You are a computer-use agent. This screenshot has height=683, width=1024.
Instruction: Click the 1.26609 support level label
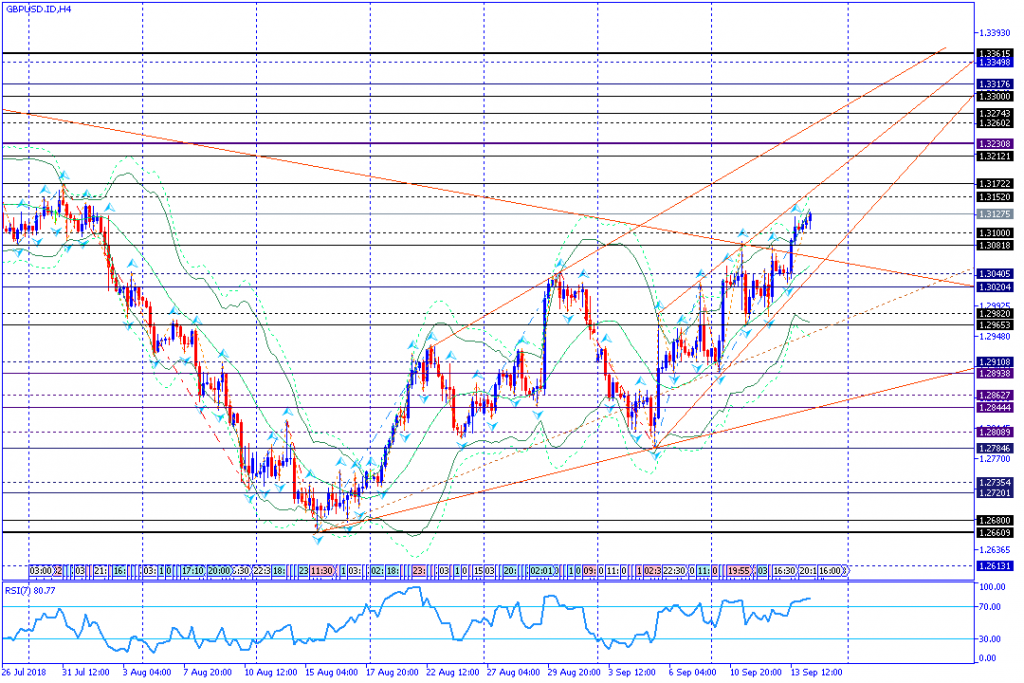994,532
